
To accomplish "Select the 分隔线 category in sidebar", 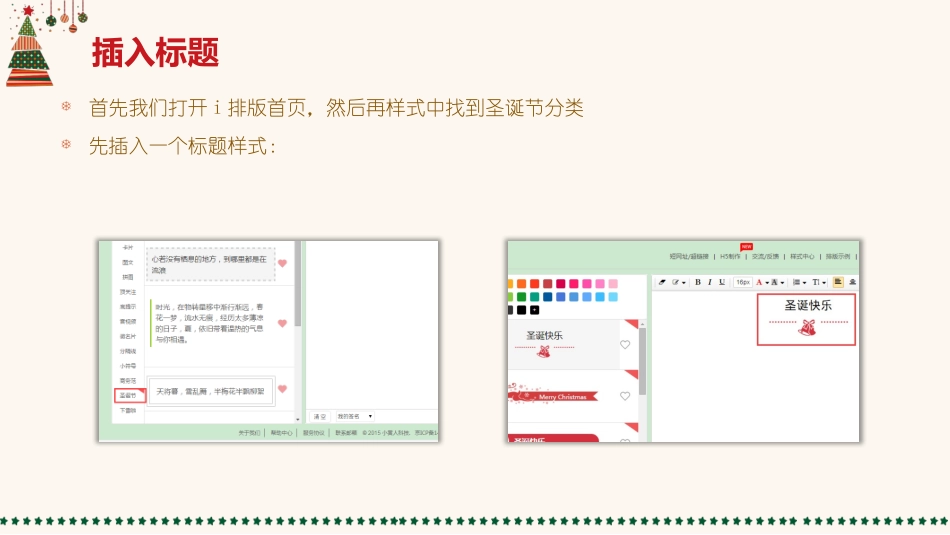I will coord(128,351).
